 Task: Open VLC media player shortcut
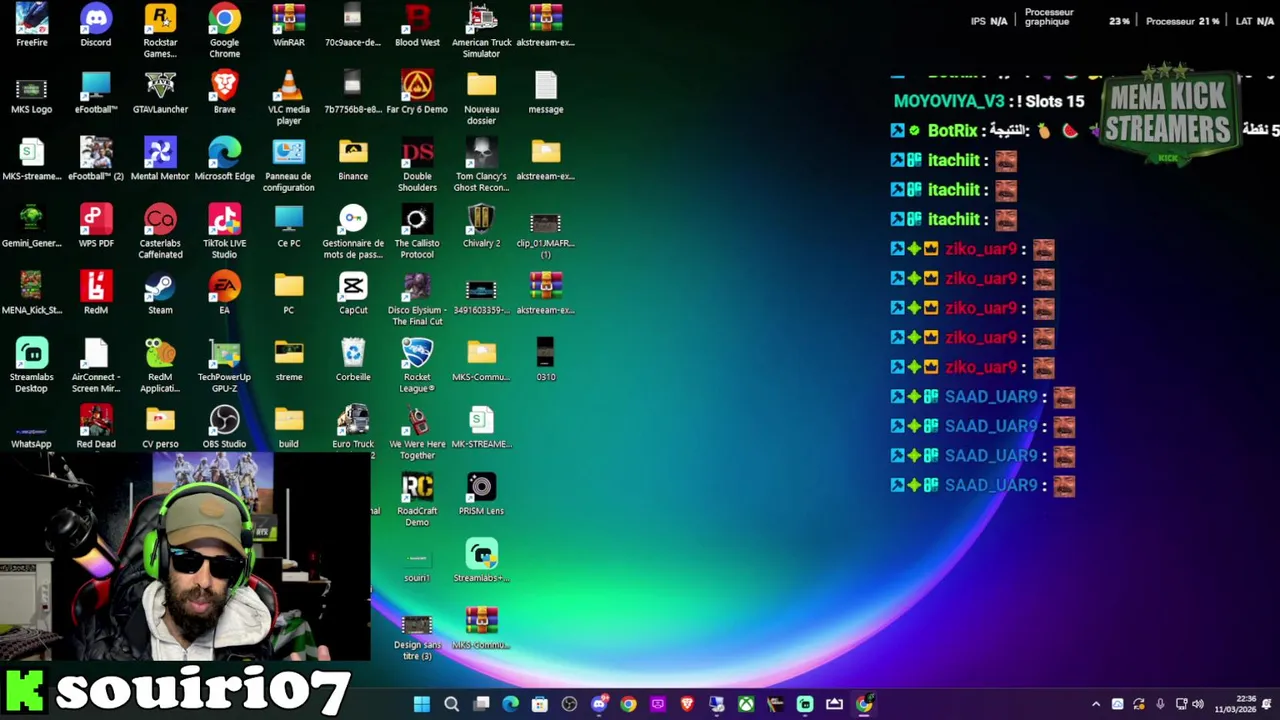[x=289, y=97]
